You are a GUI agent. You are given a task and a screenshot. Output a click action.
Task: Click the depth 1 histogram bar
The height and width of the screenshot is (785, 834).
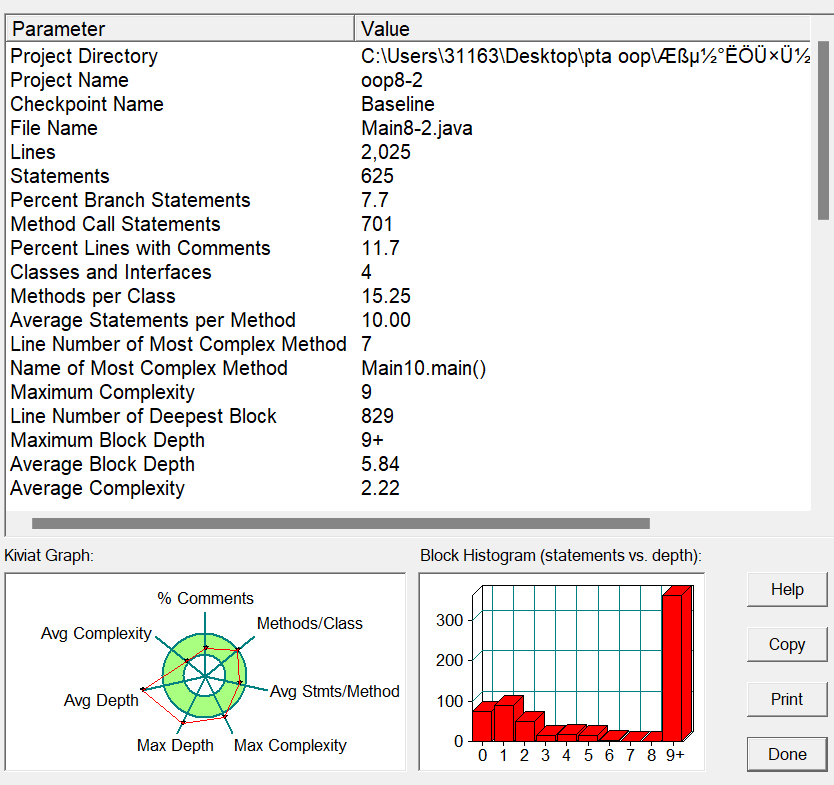click(x=507, y=720)
